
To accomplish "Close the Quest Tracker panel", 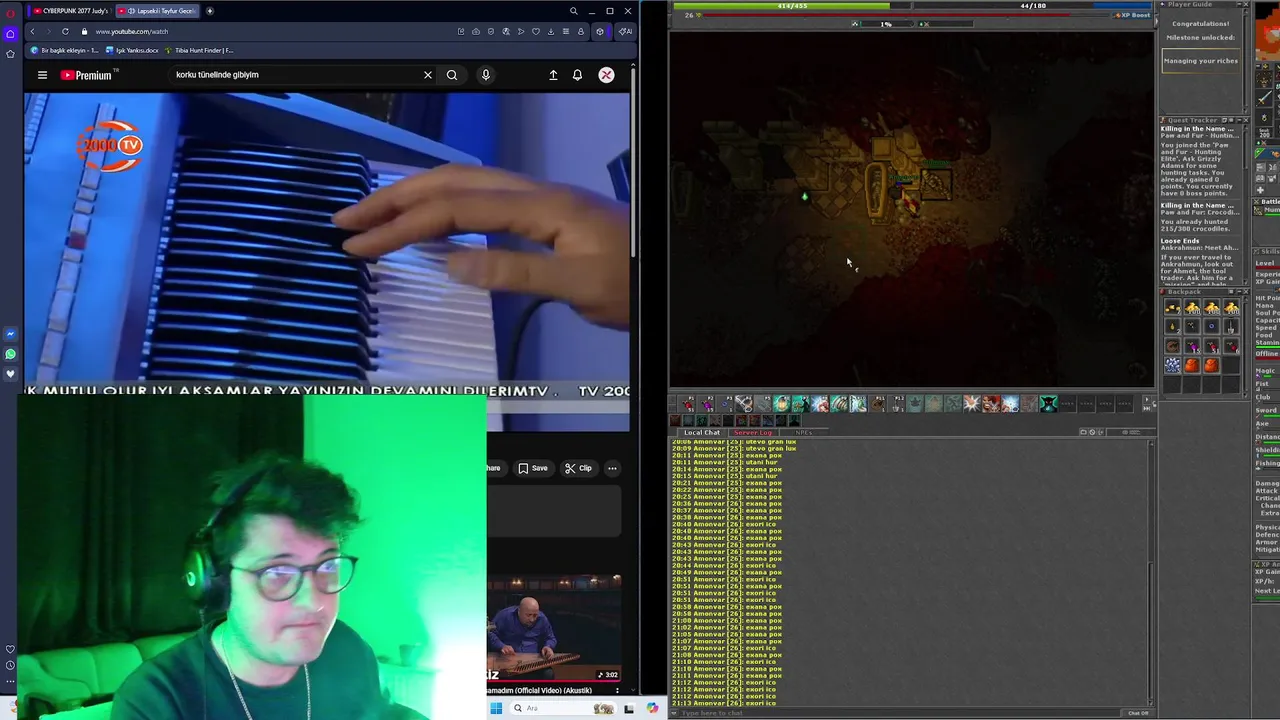I will [x=1245, y=120].
